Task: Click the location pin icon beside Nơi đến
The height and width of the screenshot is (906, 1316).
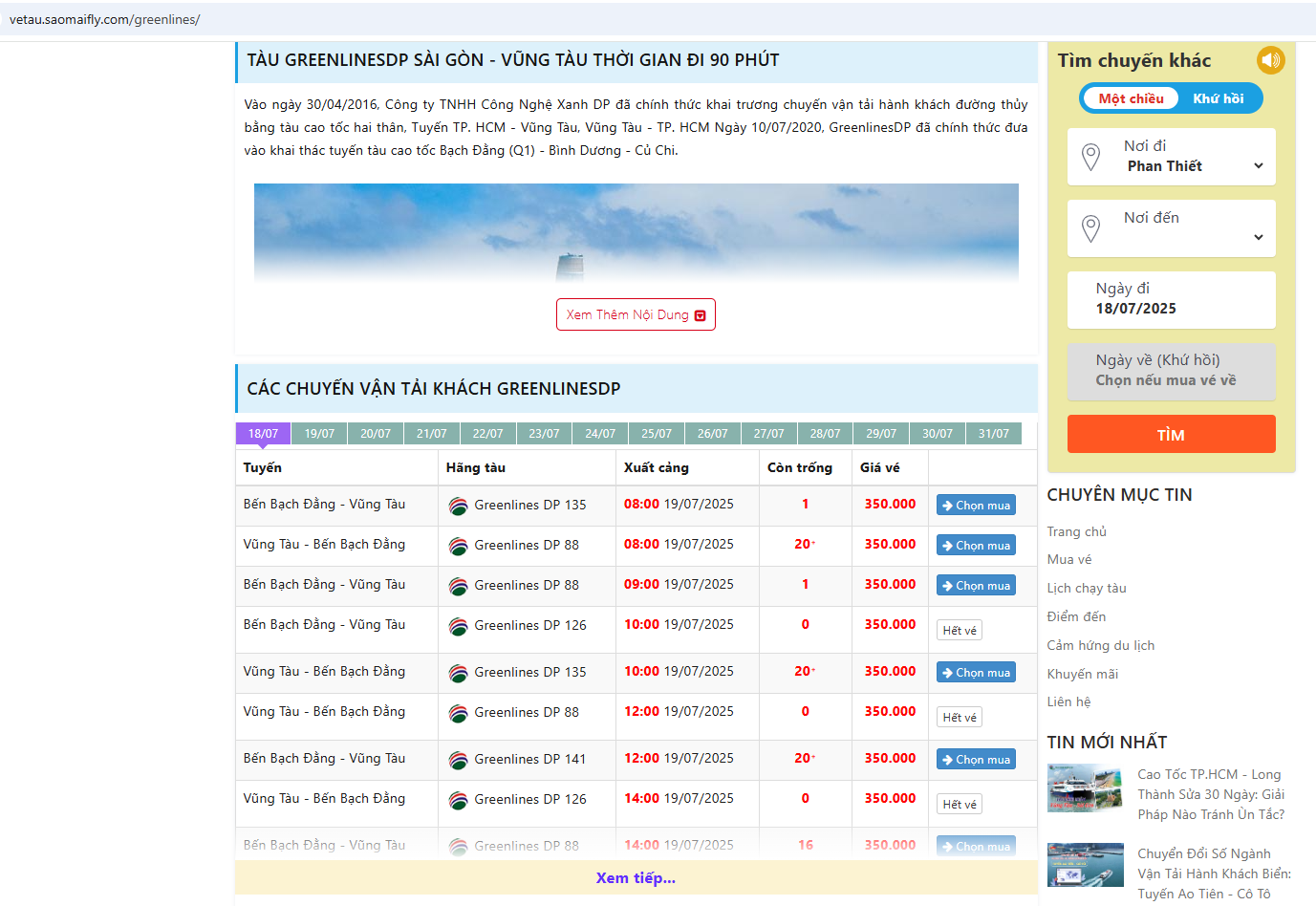Action: click(x=1090, y=228)
